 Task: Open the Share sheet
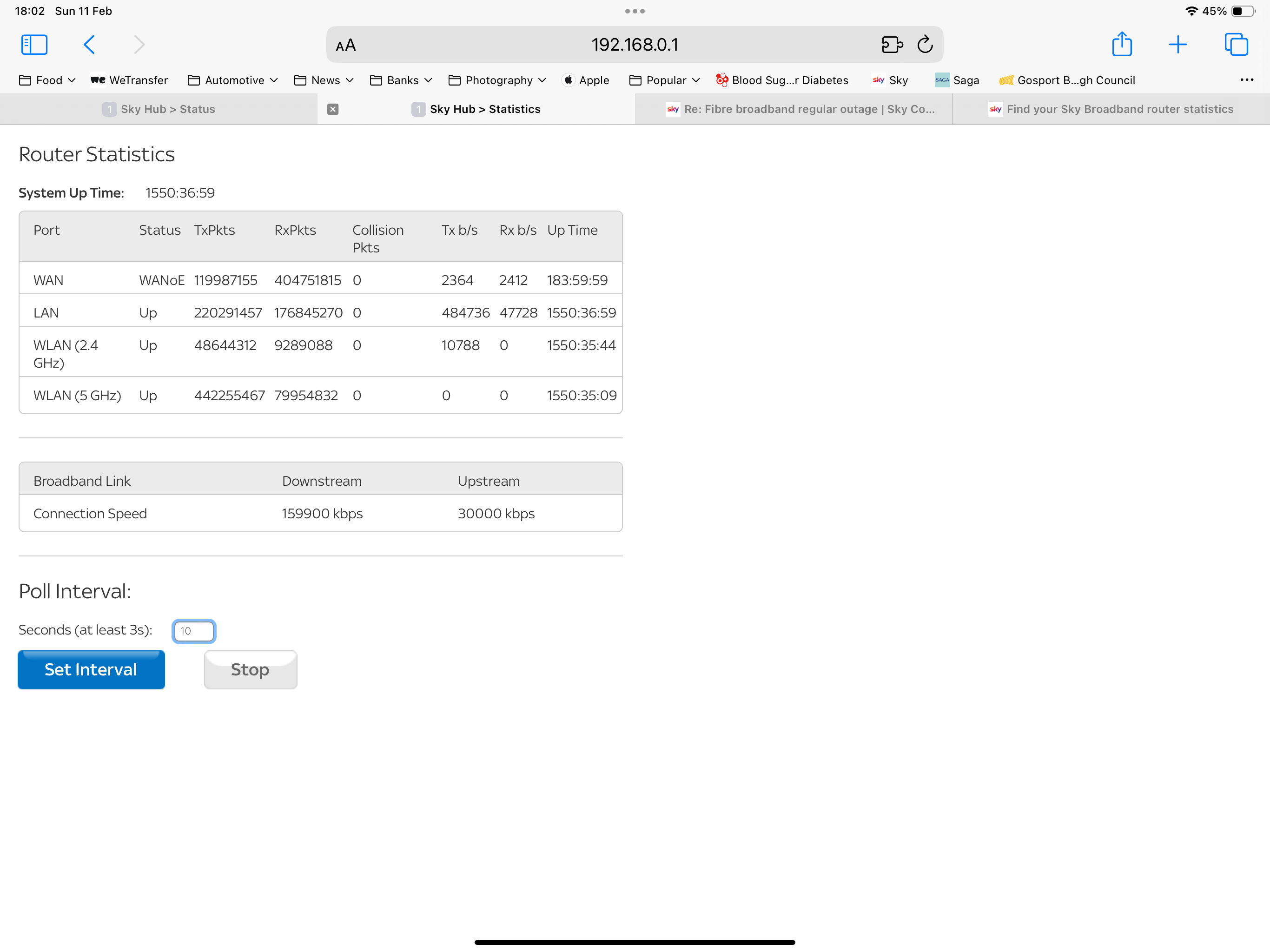click(x=1121, y=45)
